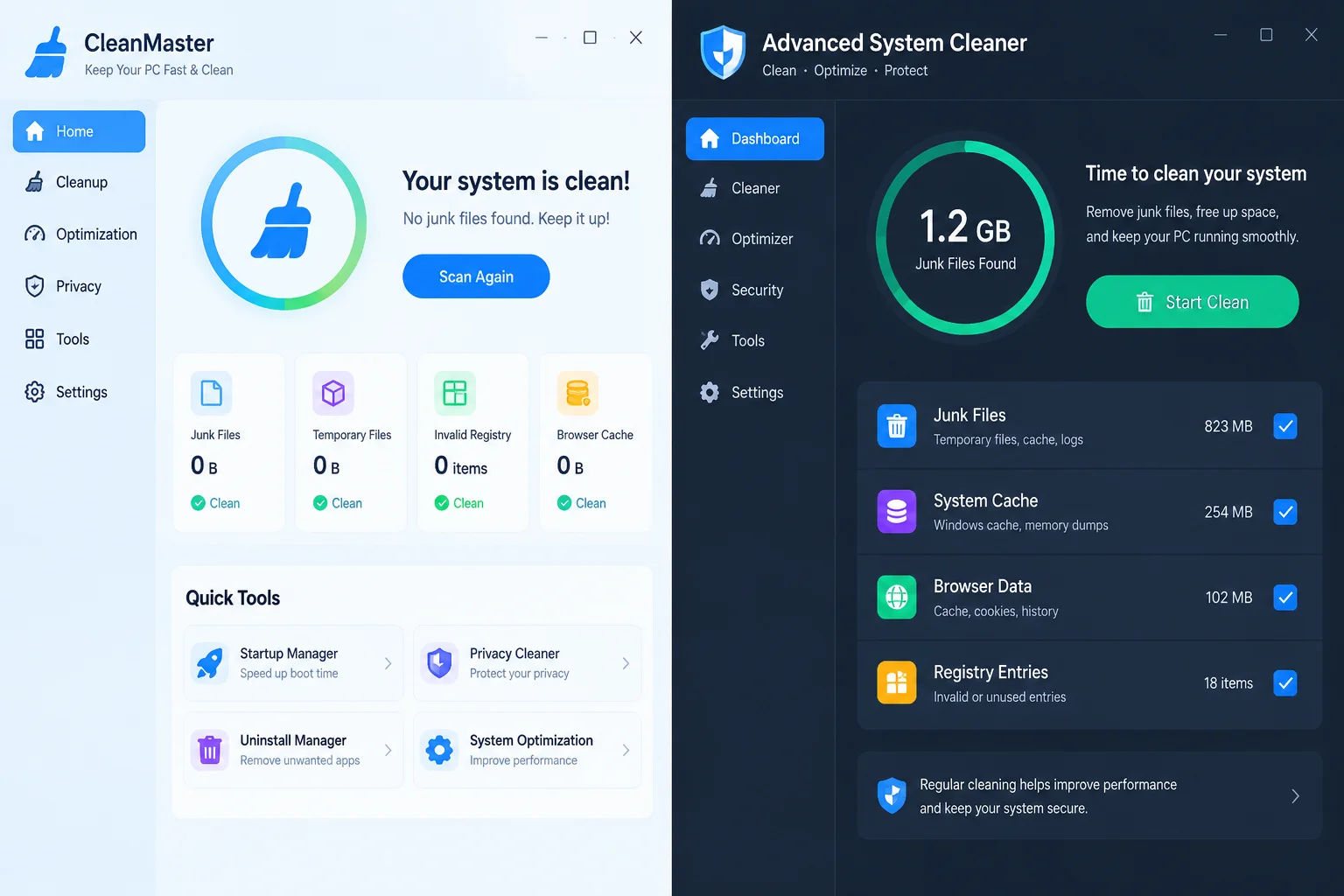Open Uninstall Manager via its chevron arrow

(388, 750)
